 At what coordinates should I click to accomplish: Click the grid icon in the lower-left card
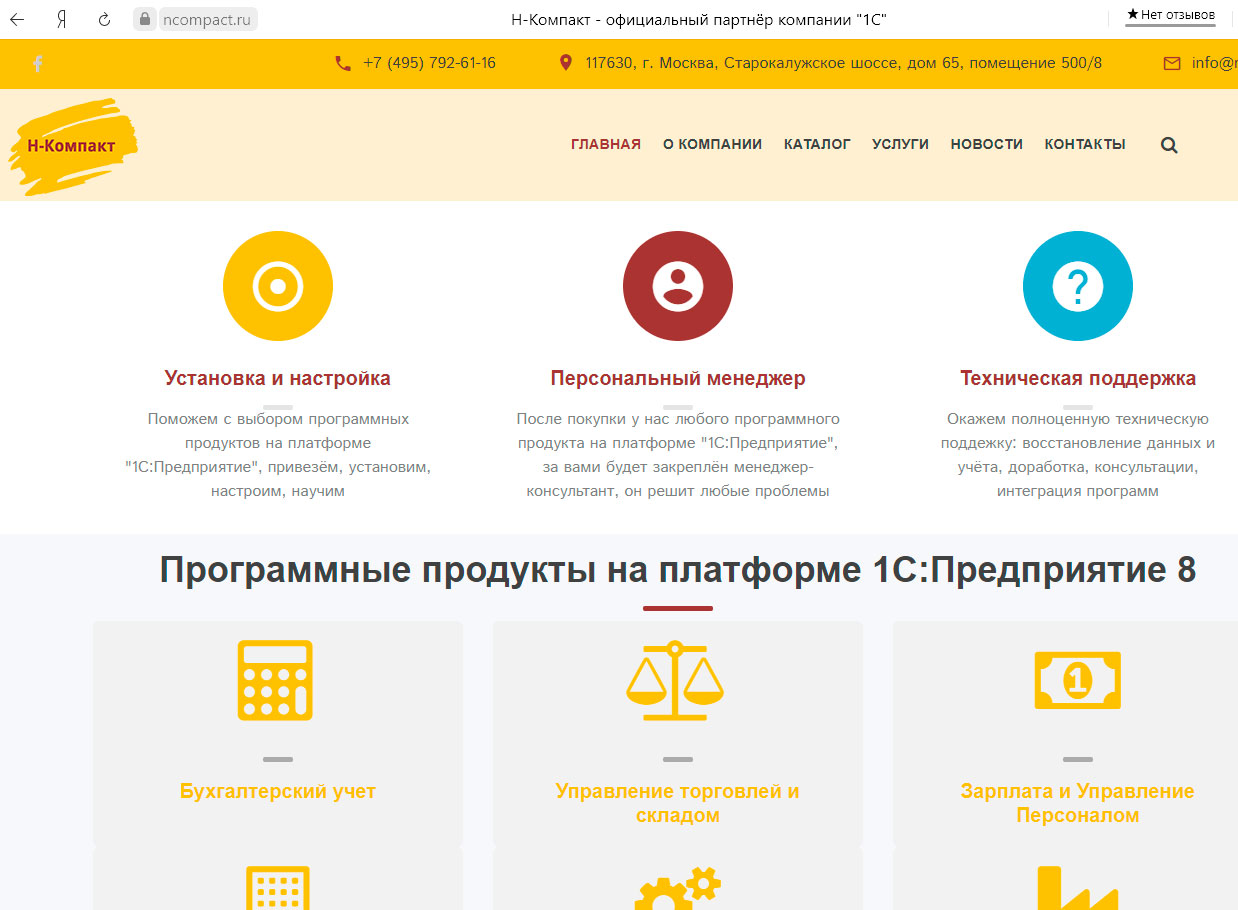(278, 888)
